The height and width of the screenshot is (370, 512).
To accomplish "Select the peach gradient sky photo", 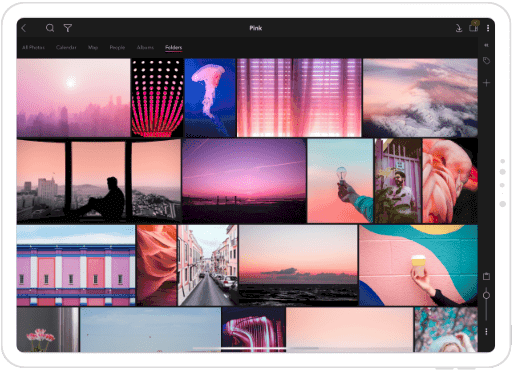I will click(349, 329).
